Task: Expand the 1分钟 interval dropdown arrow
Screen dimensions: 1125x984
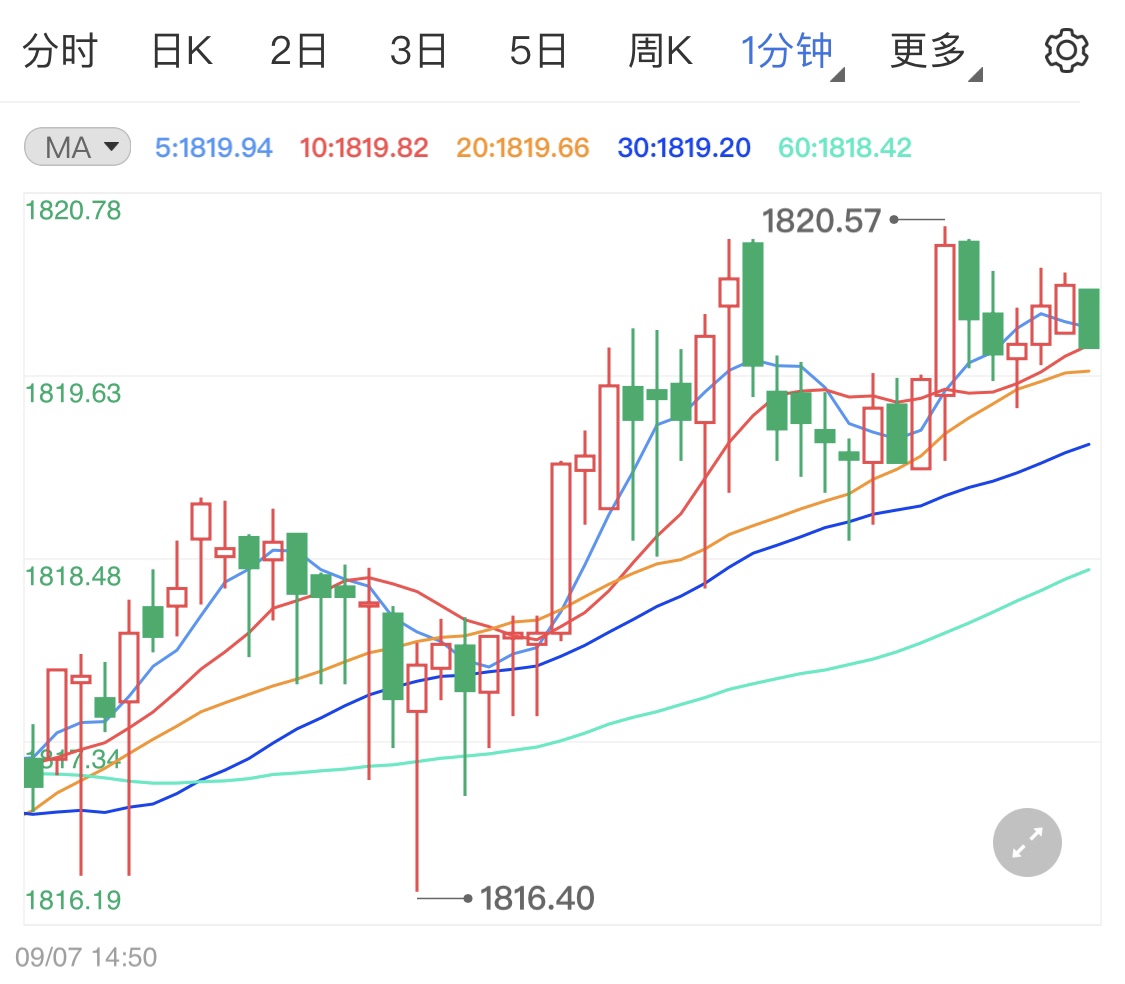Action: click(x=837, y=75)
